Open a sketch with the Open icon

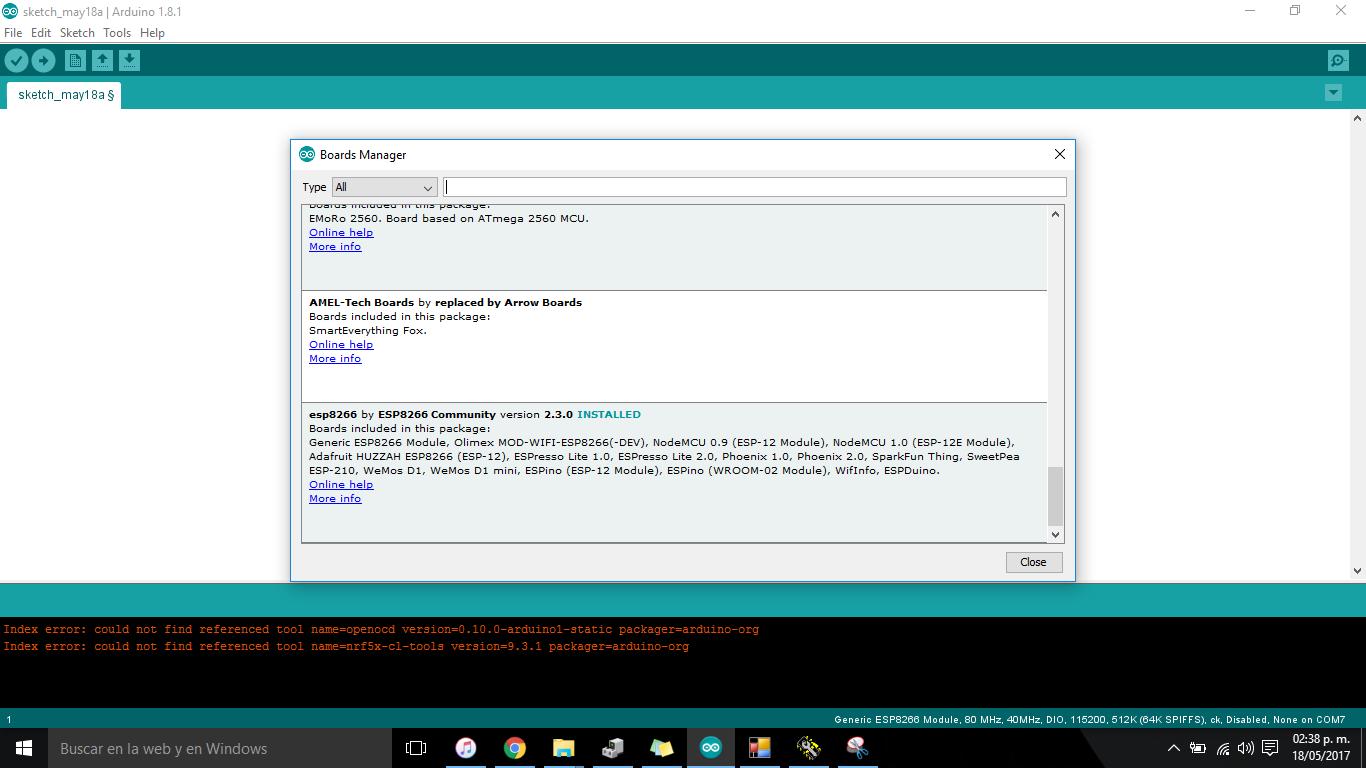(102, 61)
